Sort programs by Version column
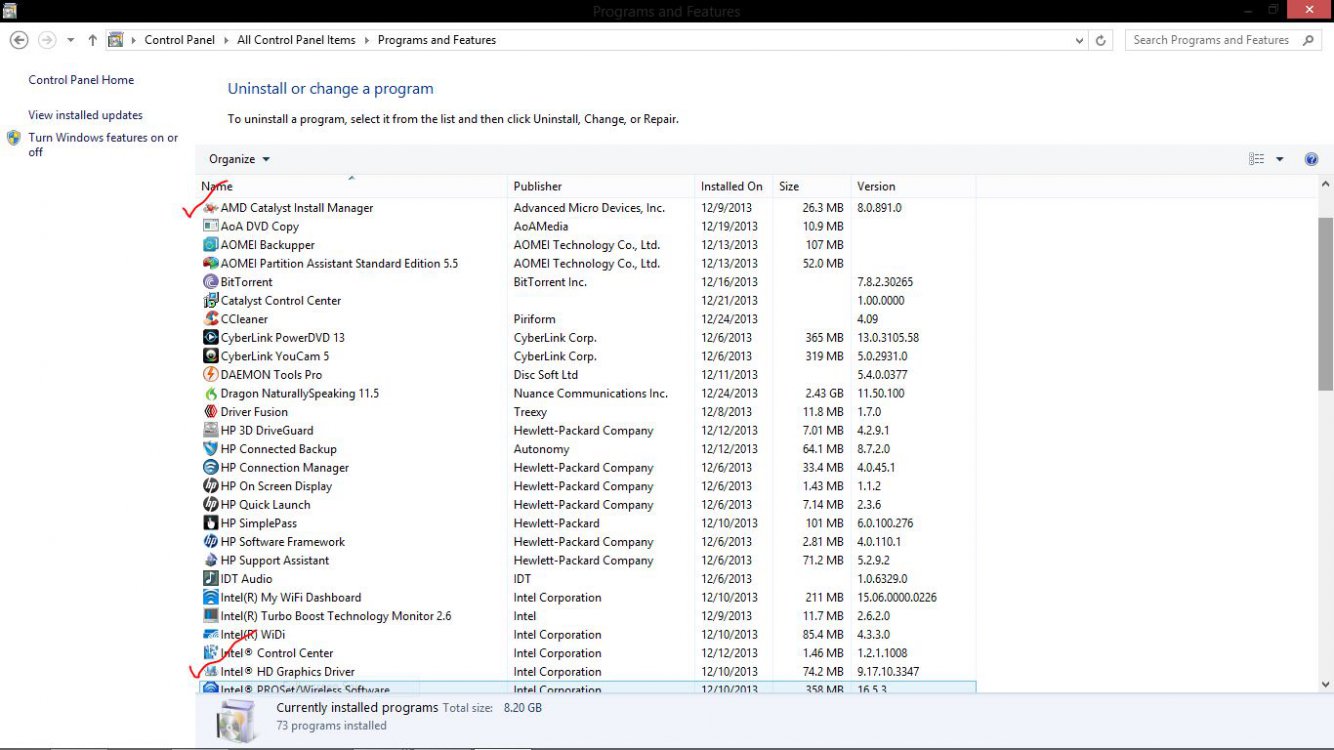The image size is (1334, 750). (x=913, y=186)
